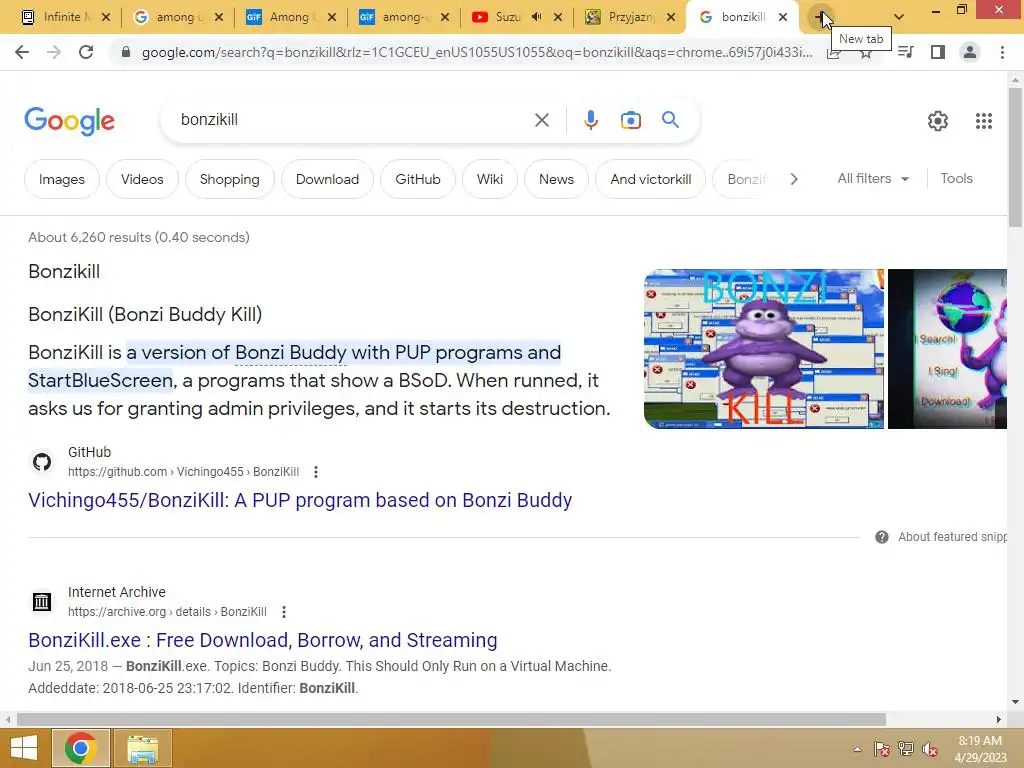Click the Google logo

tap(69, 121)
